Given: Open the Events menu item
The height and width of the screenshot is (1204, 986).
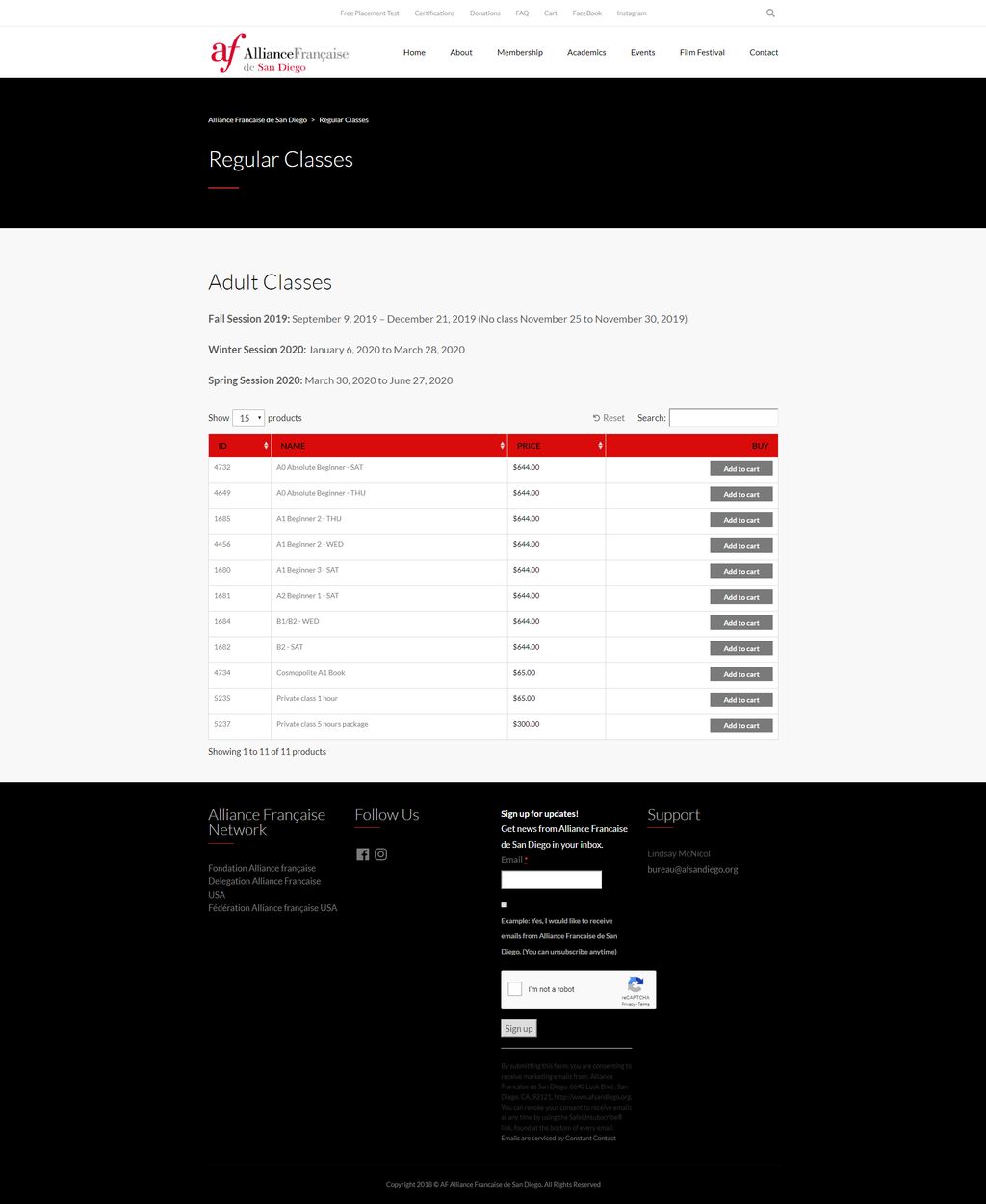Looking at the screenshot, I should click(643, 52).
